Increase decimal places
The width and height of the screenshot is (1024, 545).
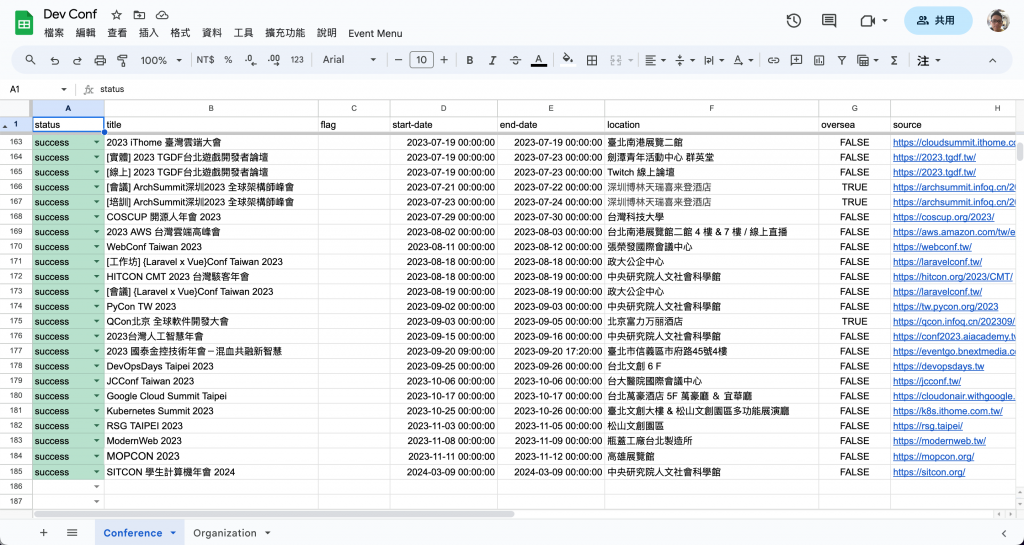click(274, 60)
